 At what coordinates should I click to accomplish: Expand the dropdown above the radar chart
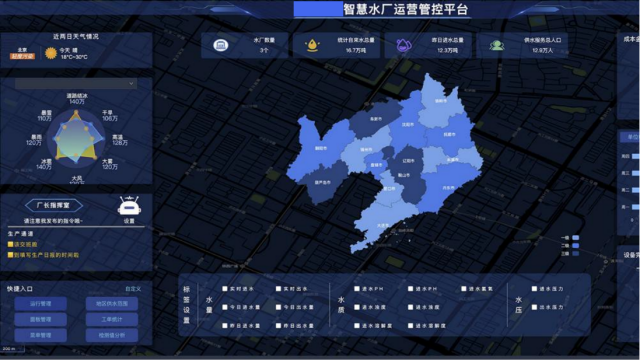76,84
